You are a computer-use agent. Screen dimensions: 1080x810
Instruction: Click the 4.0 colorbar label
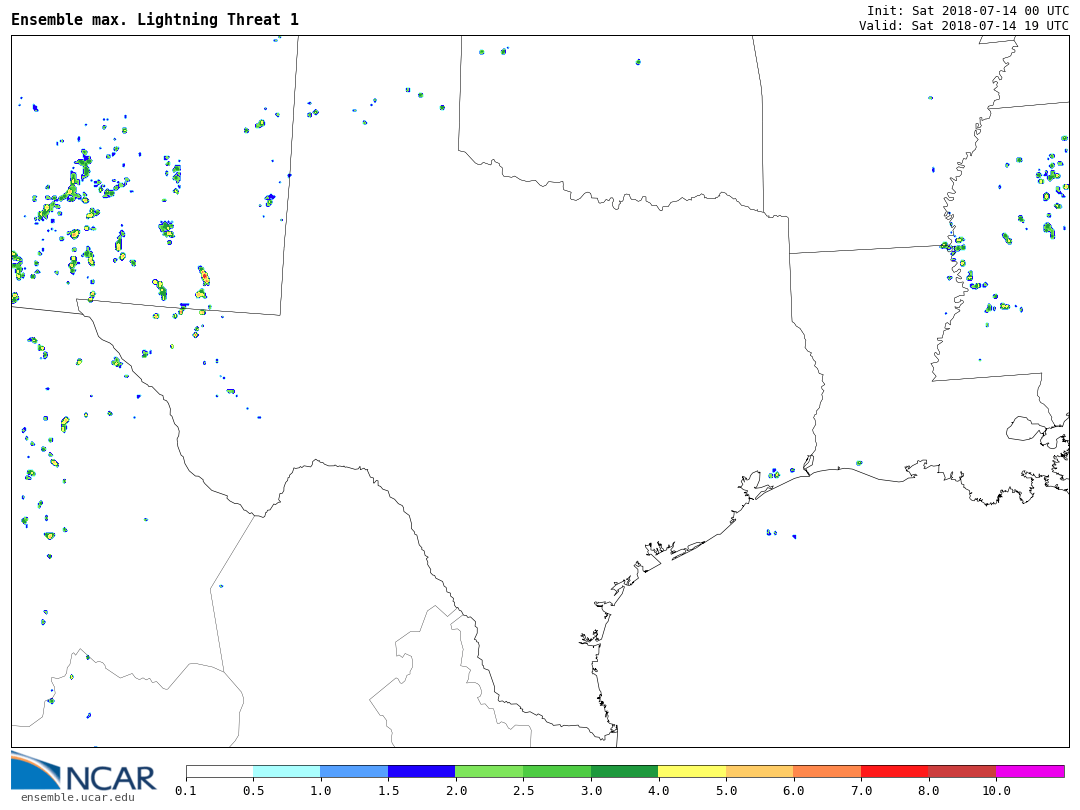click(x=658, y=790)
